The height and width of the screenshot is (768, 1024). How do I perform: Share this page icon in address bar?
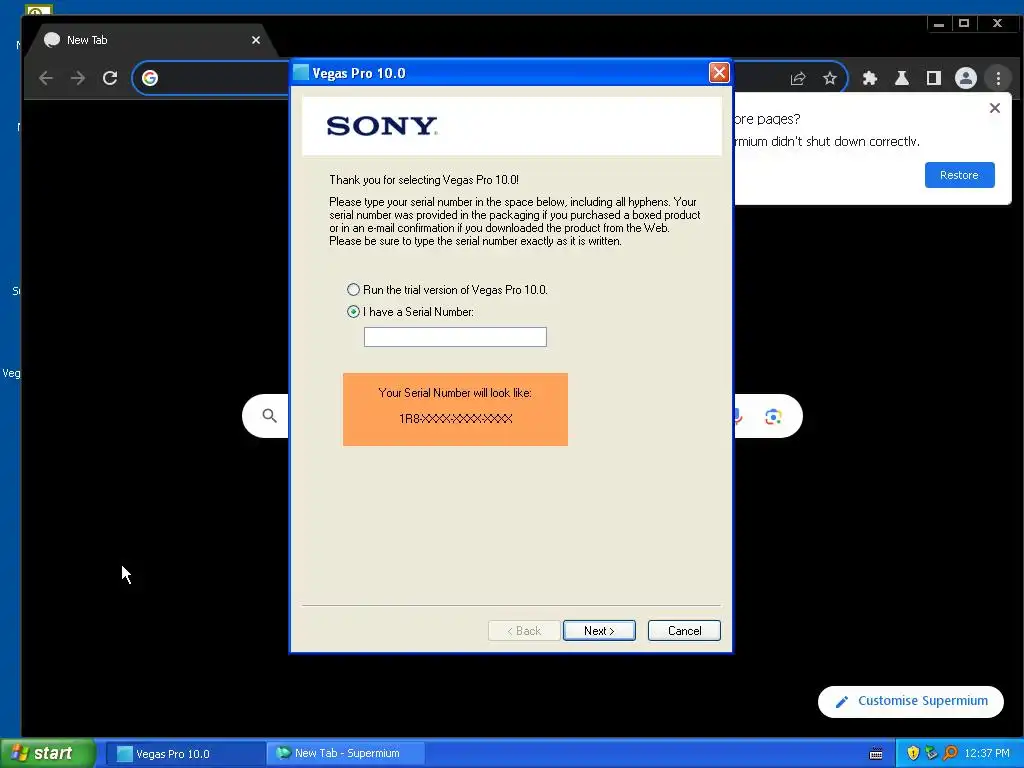pyautogui.click(x=797, y=78)
